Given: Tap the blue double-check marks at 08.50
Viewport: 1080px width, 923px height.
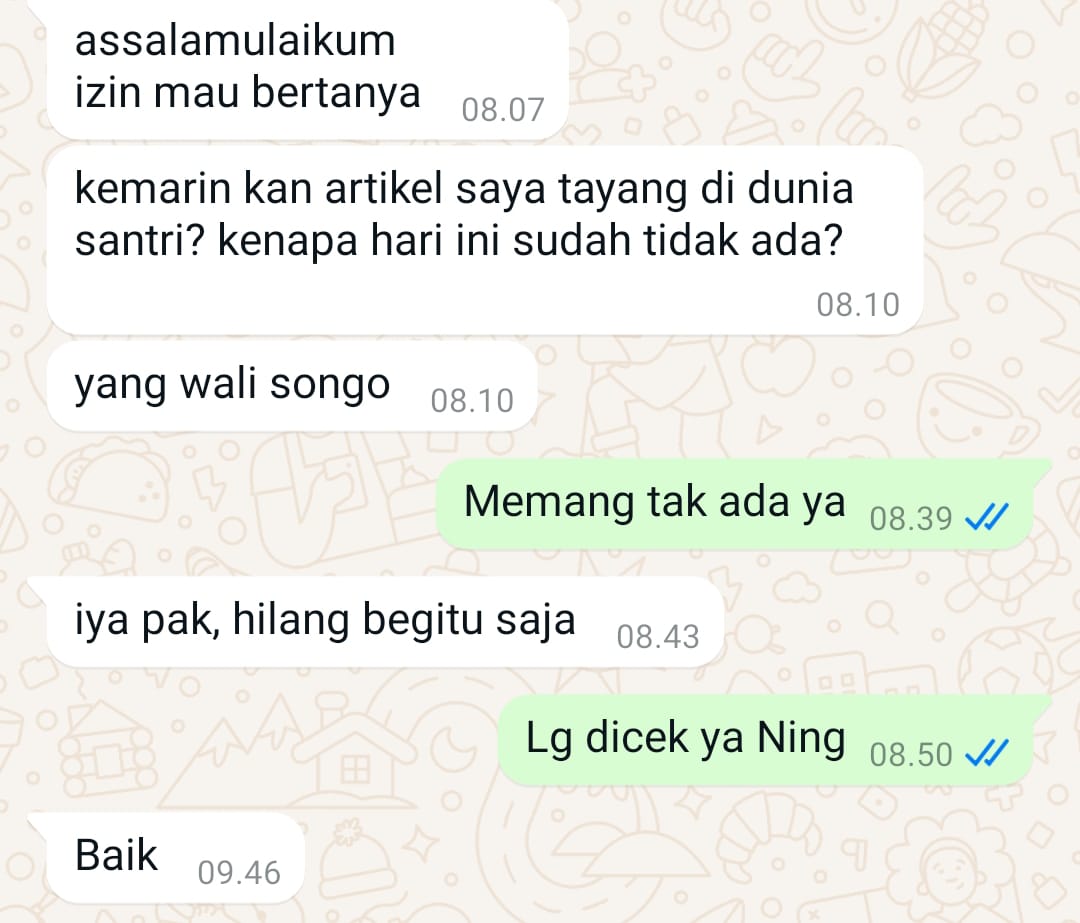Looking at the screenshot, I should point(986,753).
